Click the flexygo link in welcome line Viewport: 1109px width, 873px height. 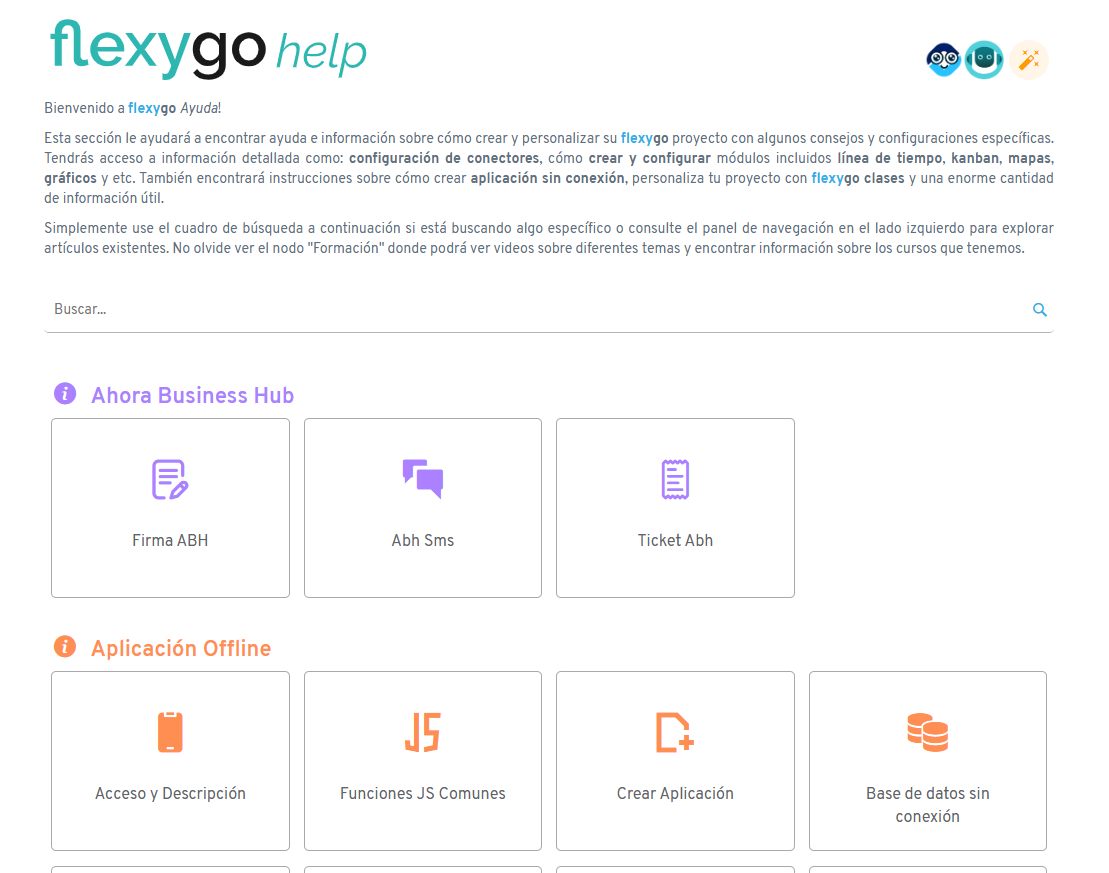coord(152,108)
